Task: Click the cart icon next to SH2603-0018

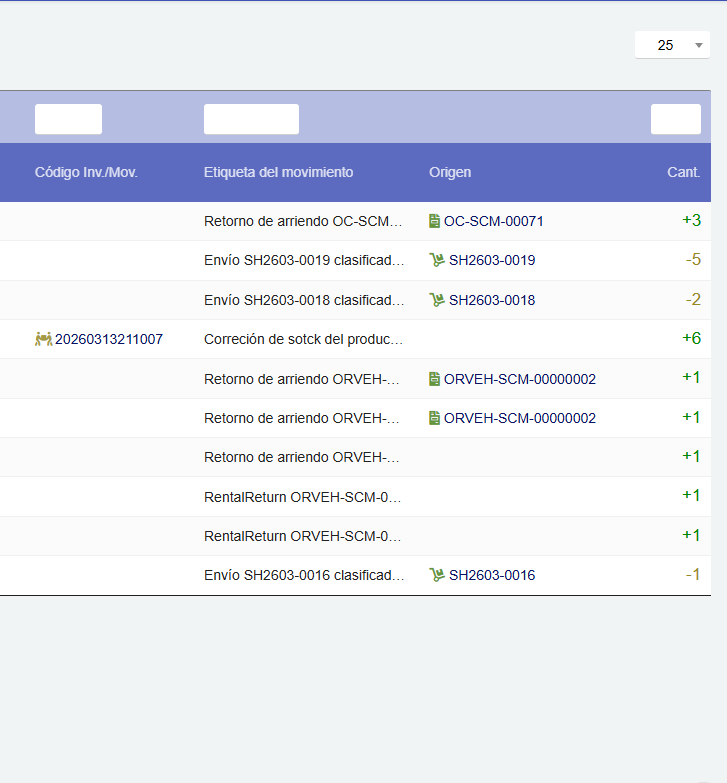Action: click(x=436, y=300)
